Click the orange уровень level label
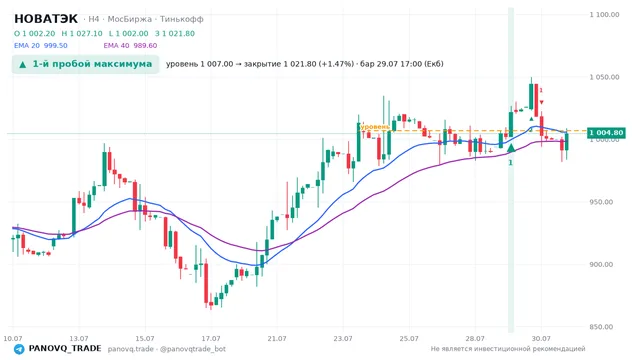Image resolution: width=640 pixels, height=360 pixels. pos(375,127)
